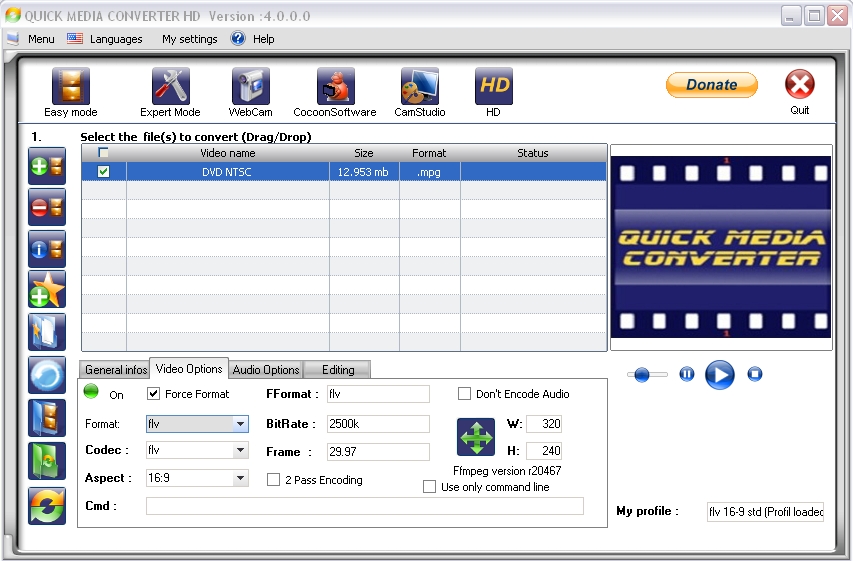Click the Format column header
The image size is (853, 561).
(429, 153)
